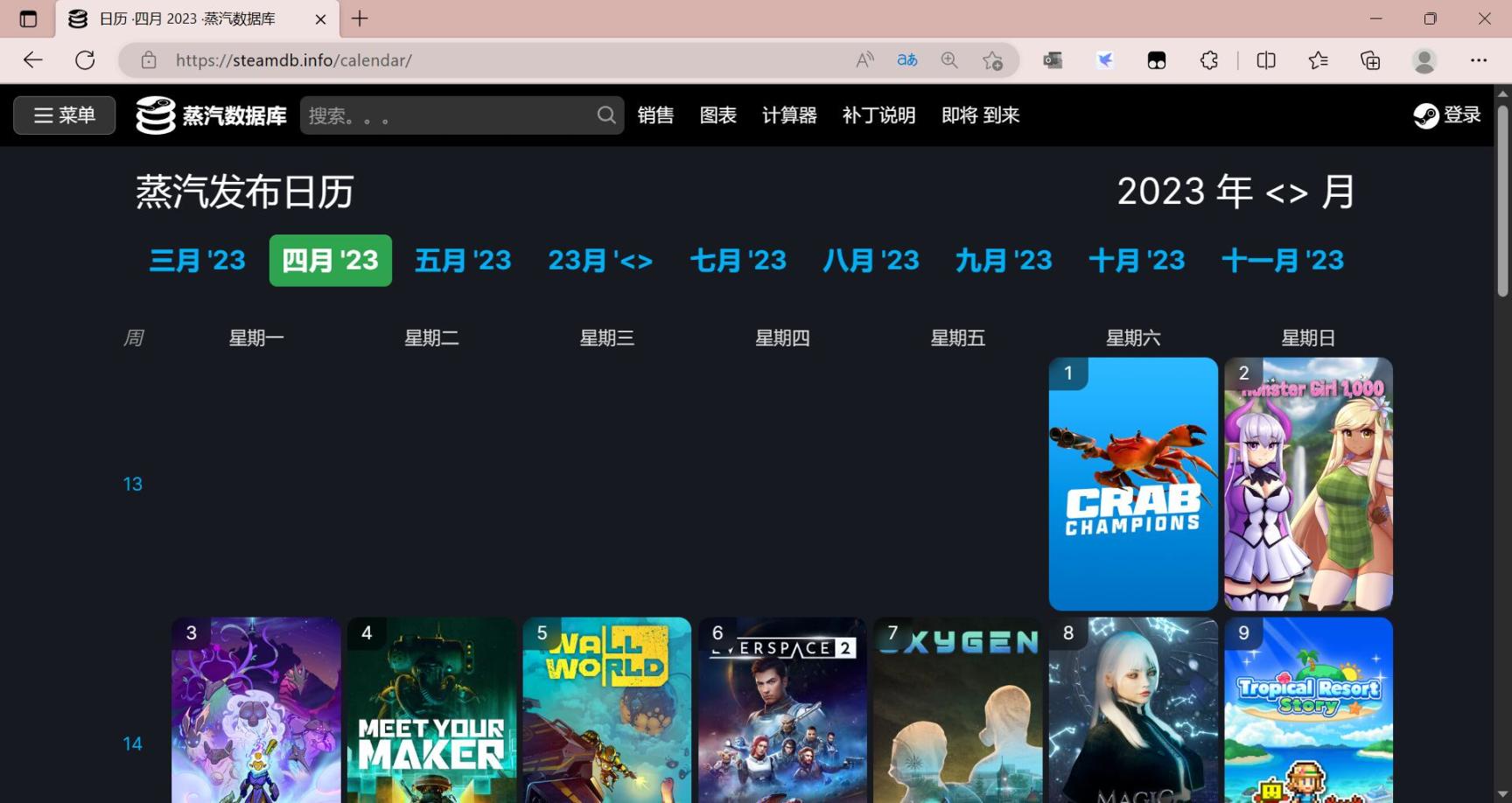Click the SteamDB logo icon
The image size is (1512, 803).
click(x=156, y=115)
